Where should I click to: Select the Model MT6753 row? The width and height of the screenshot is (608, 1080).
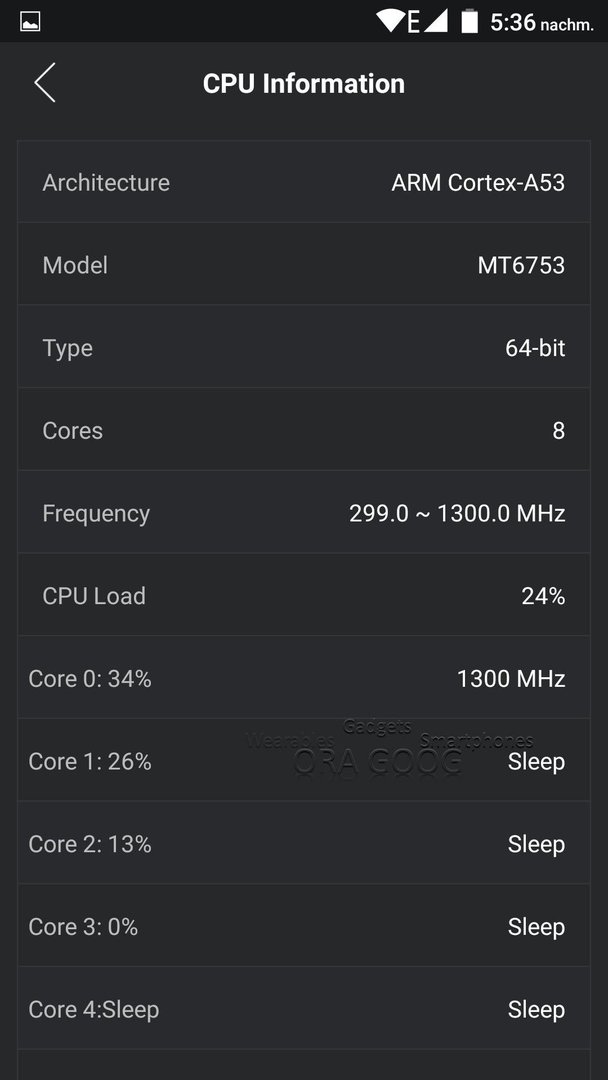coord(304,264)
